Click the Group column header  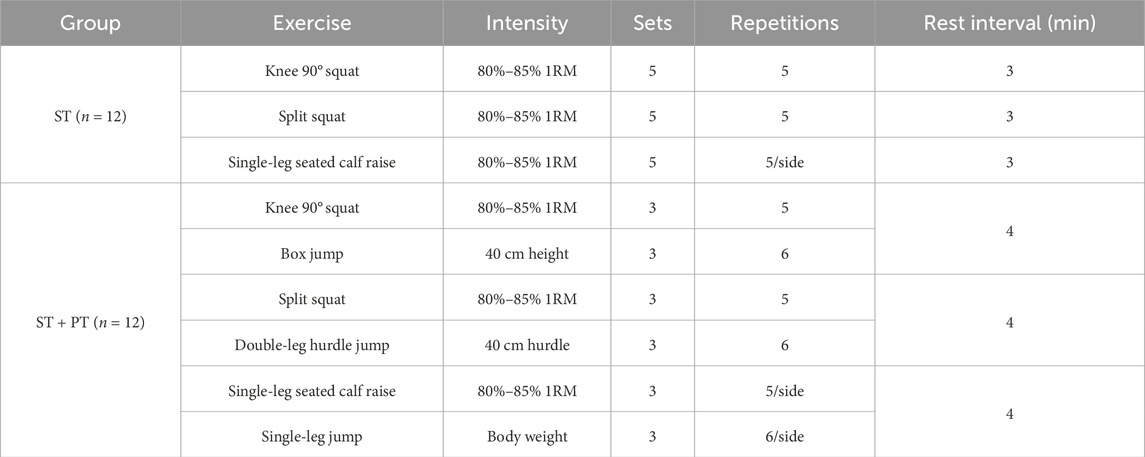tap(90, 22)
